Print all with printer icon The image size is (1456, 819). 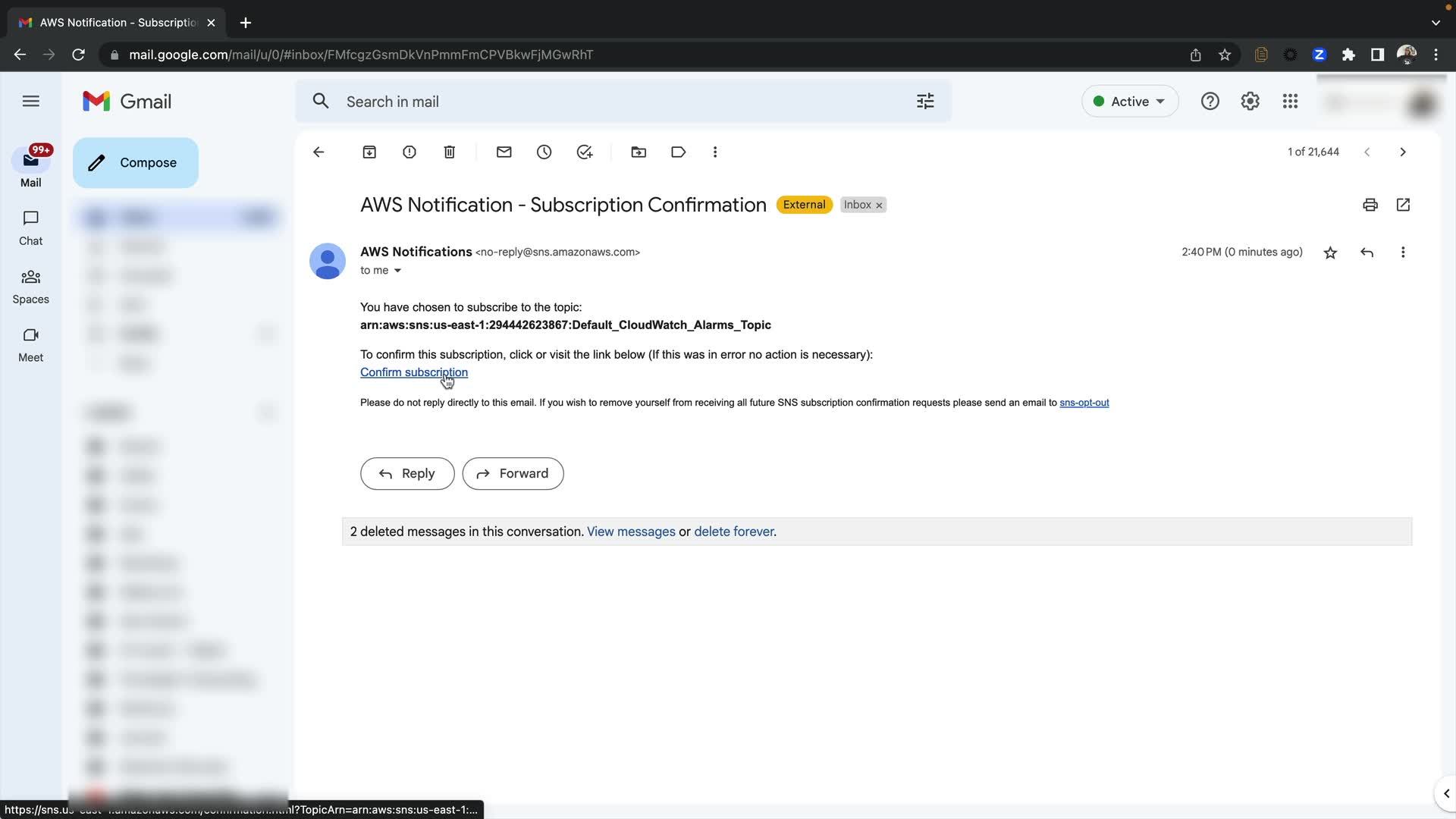tap(1370, 205)
